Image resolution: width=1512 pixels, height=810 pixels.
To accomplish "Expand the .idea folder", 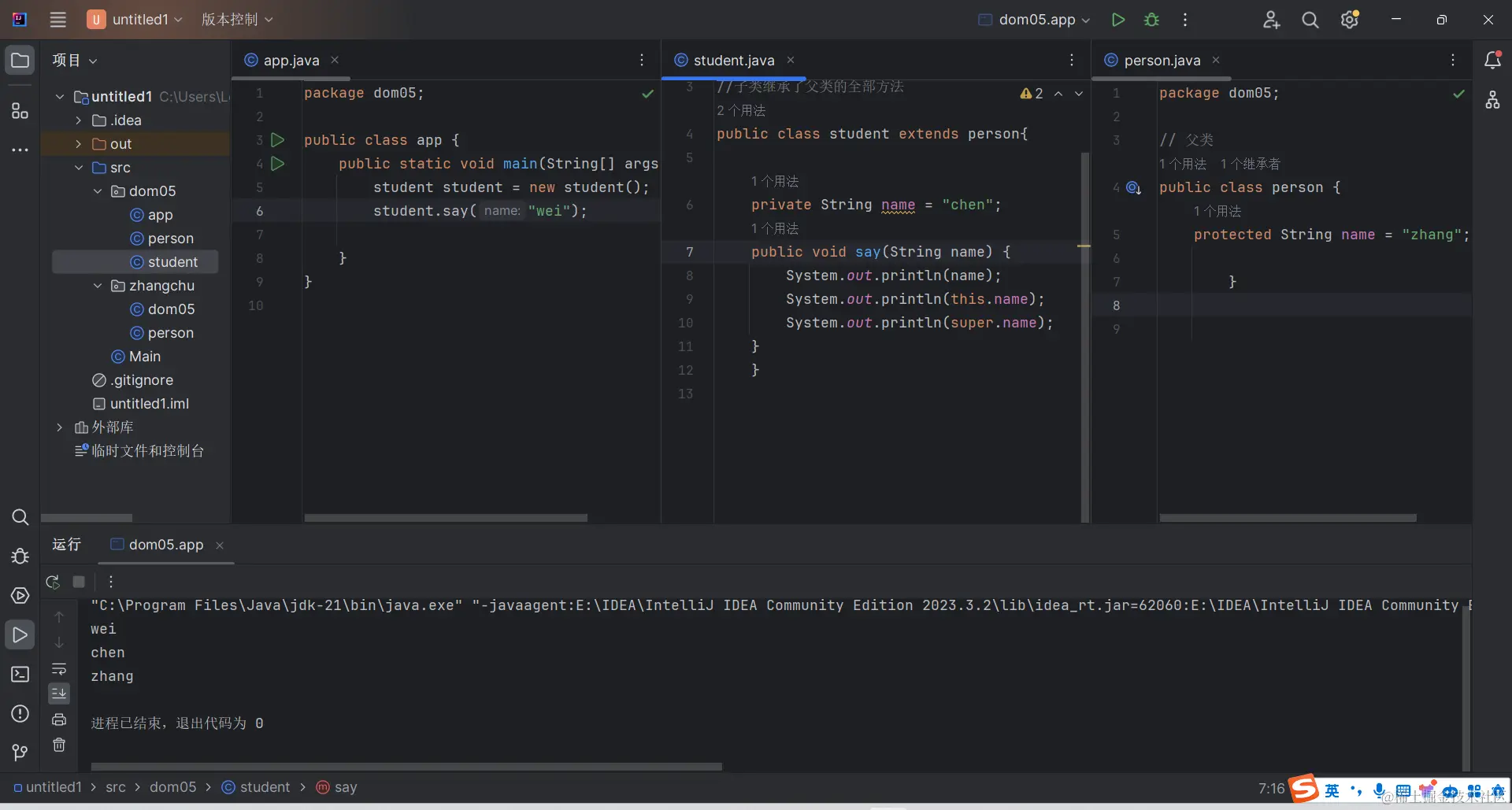I will click(x=78, y=120).
